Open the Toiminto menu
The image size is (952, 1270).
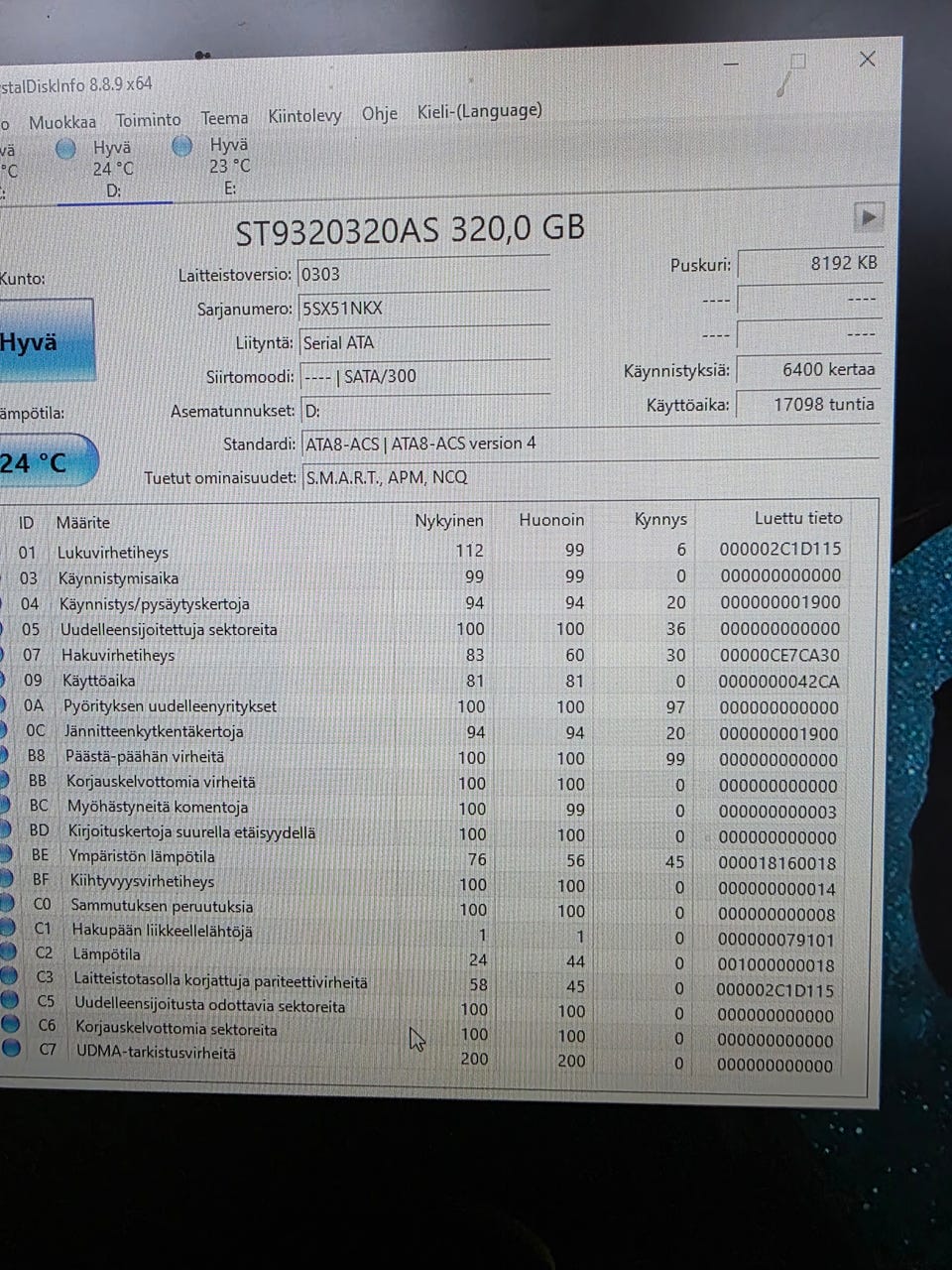148,120
